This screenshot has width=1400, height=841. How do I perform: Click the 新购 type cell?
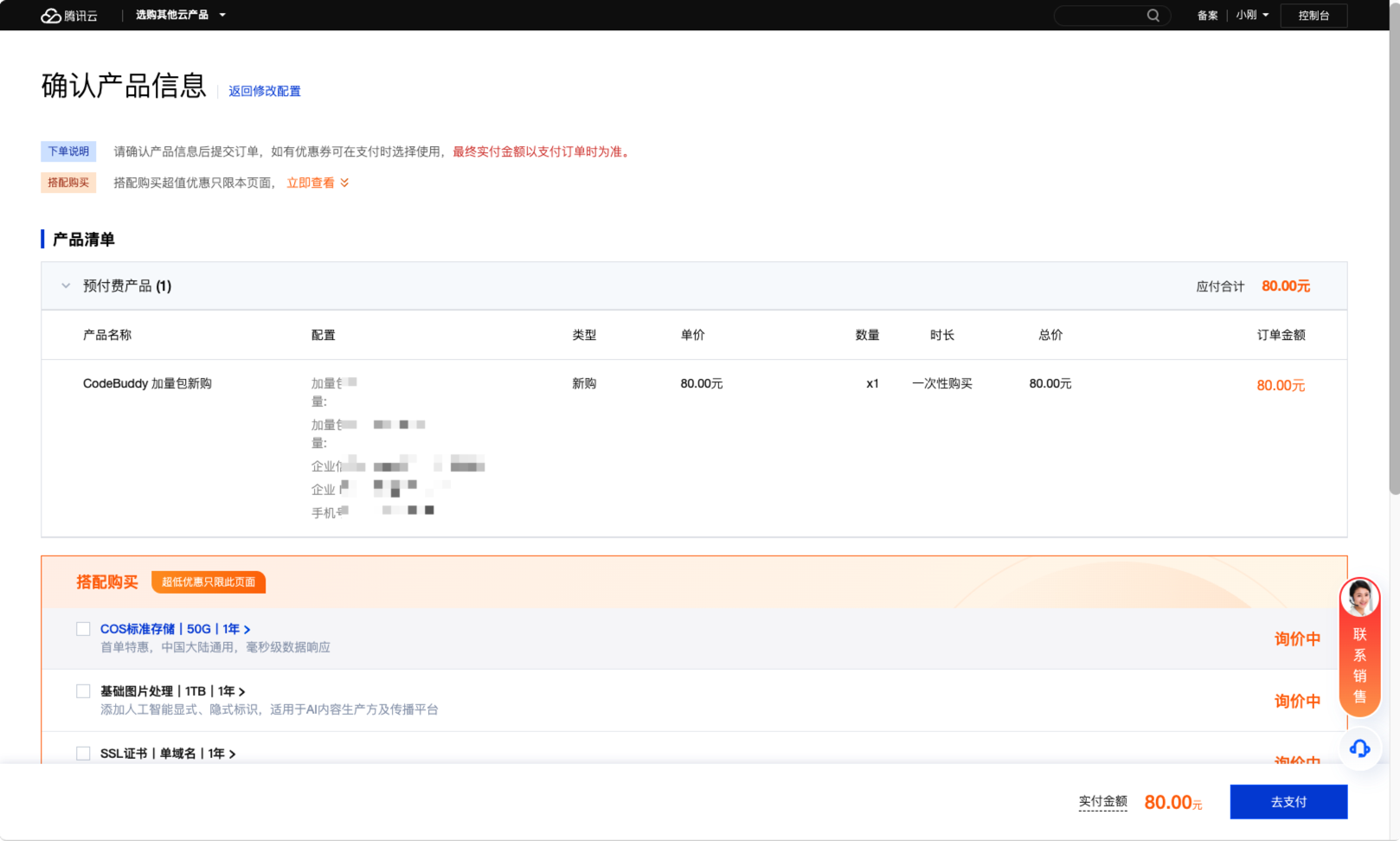[584, 383]
